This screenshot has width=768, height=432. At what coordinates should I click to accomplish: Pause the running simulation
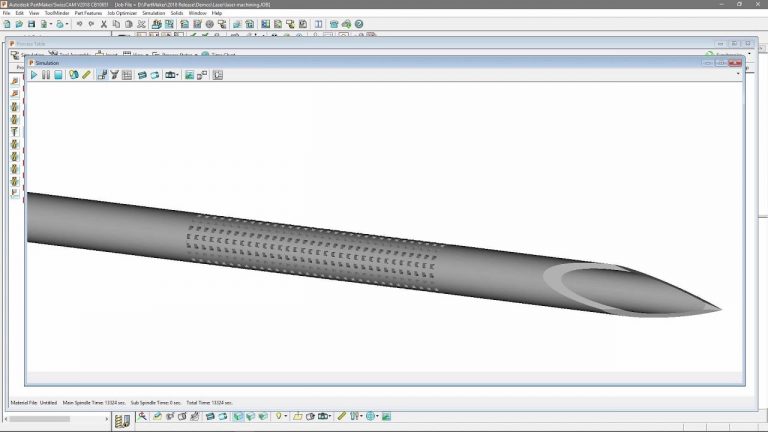[46, 75]
